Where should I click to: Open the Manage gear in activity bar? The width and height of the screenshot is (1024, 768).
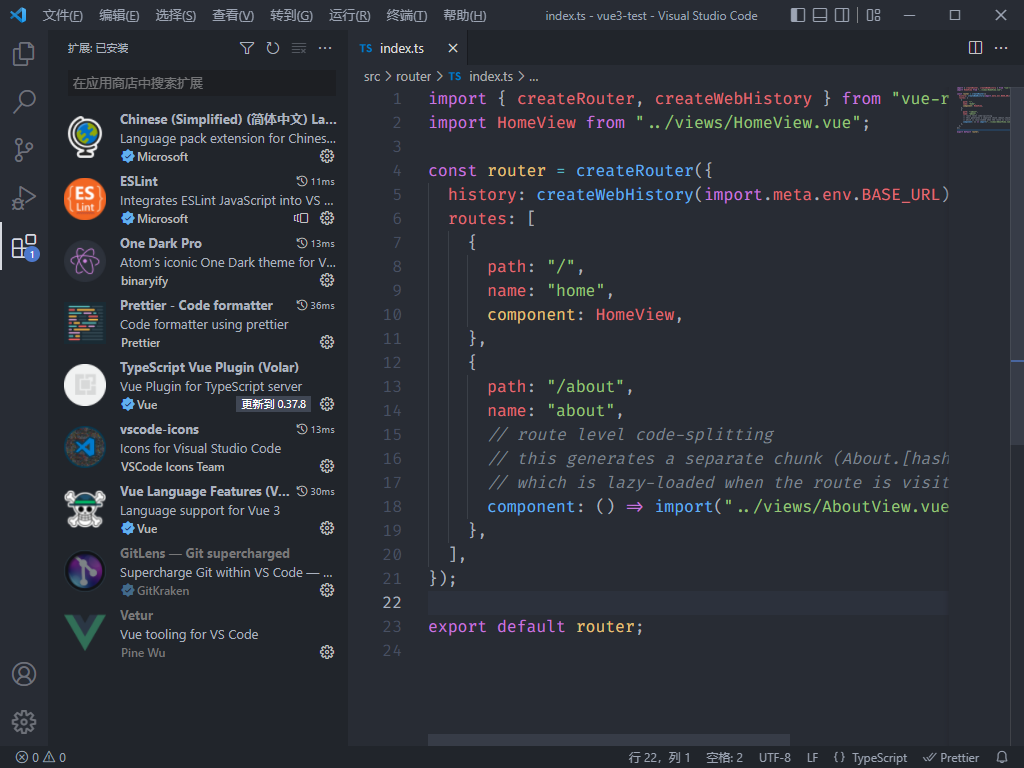coord(24,722)
